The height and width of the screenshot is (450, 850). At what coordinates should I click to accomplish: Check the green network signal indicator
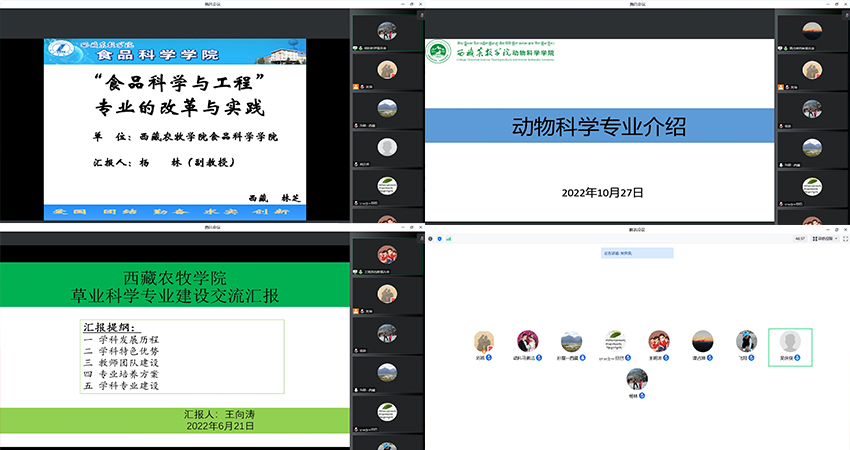point(447,239)
